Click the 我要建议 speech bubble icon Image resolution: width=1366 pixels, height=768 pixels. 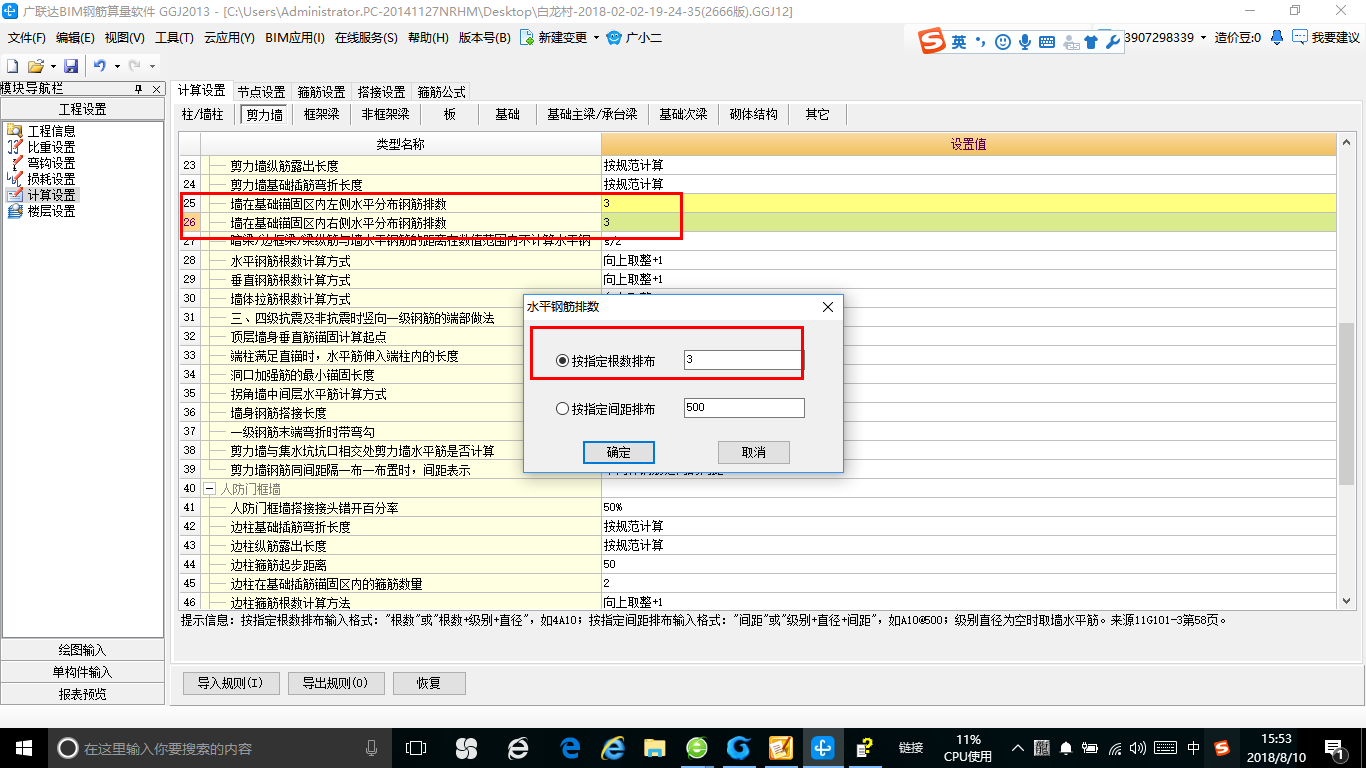coord(1299,37)
